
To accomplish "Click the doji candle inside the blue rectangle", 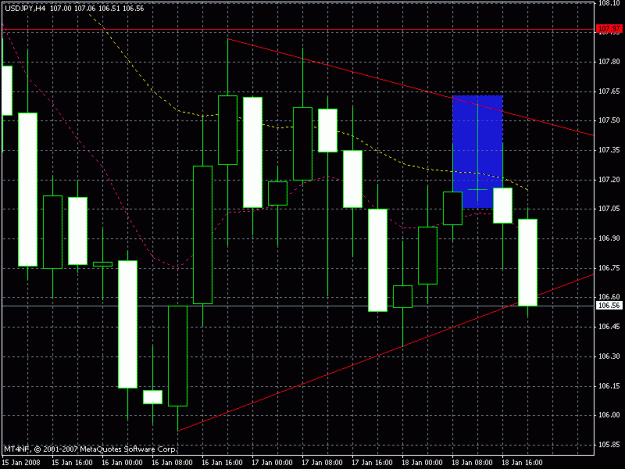I will pos(478,189).
